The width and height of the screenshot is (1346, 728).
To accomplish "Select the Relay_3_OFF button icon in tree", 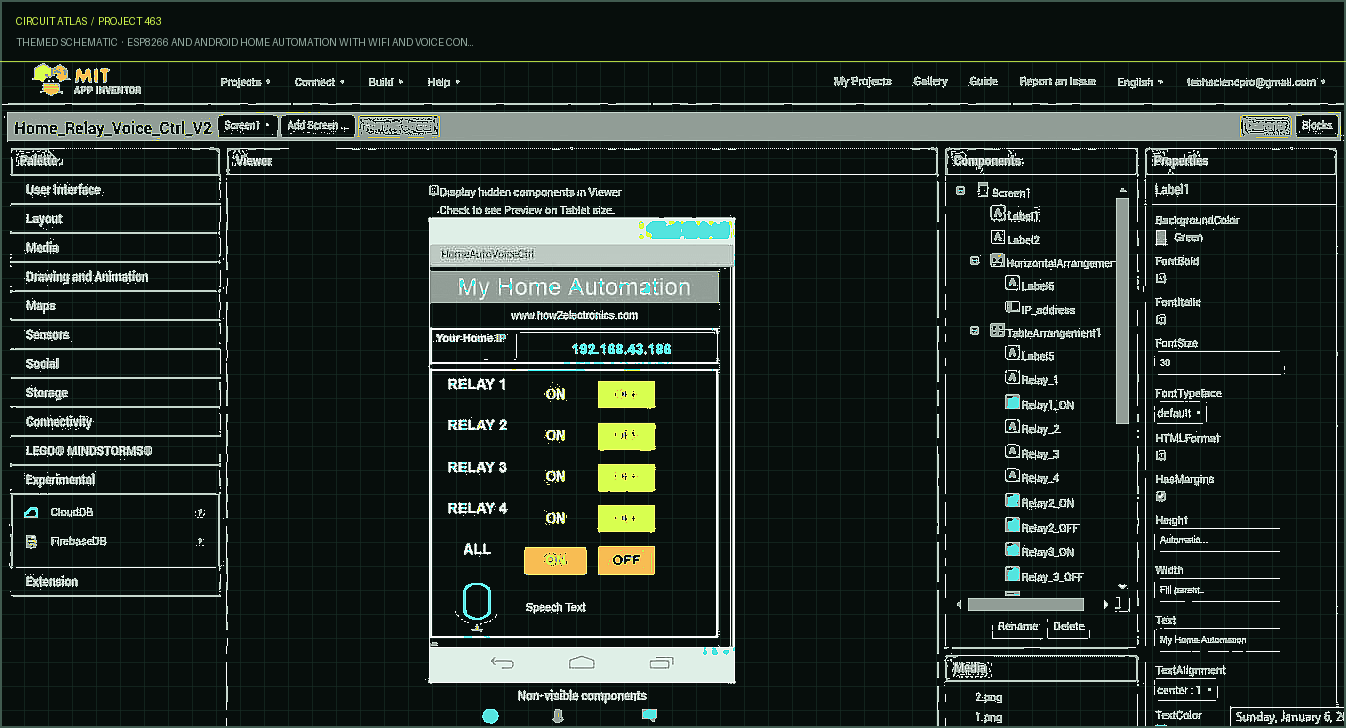I will tap(1012, 575).
